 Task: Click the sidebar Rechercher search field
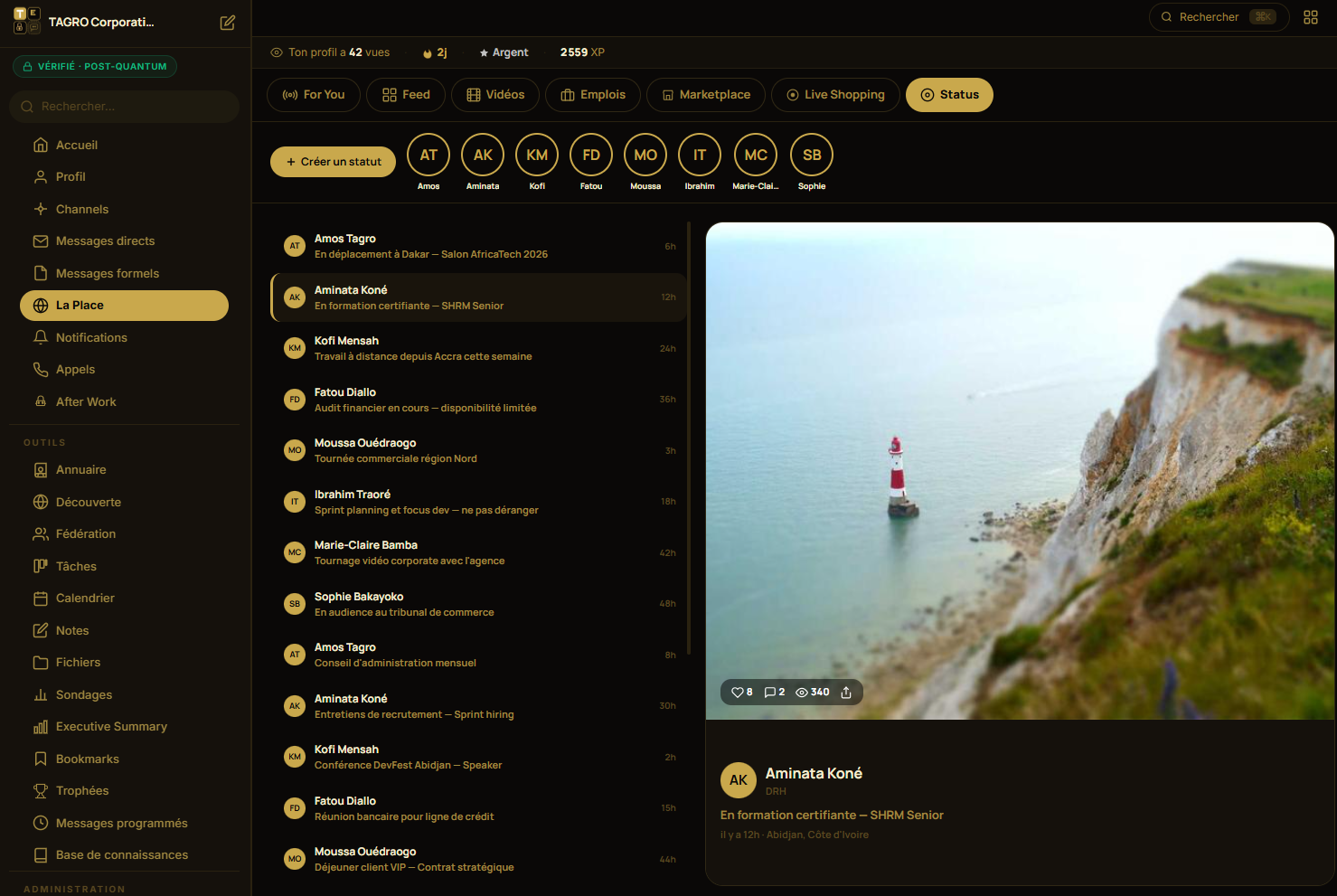pyautogui.click(x=125, y=107)
